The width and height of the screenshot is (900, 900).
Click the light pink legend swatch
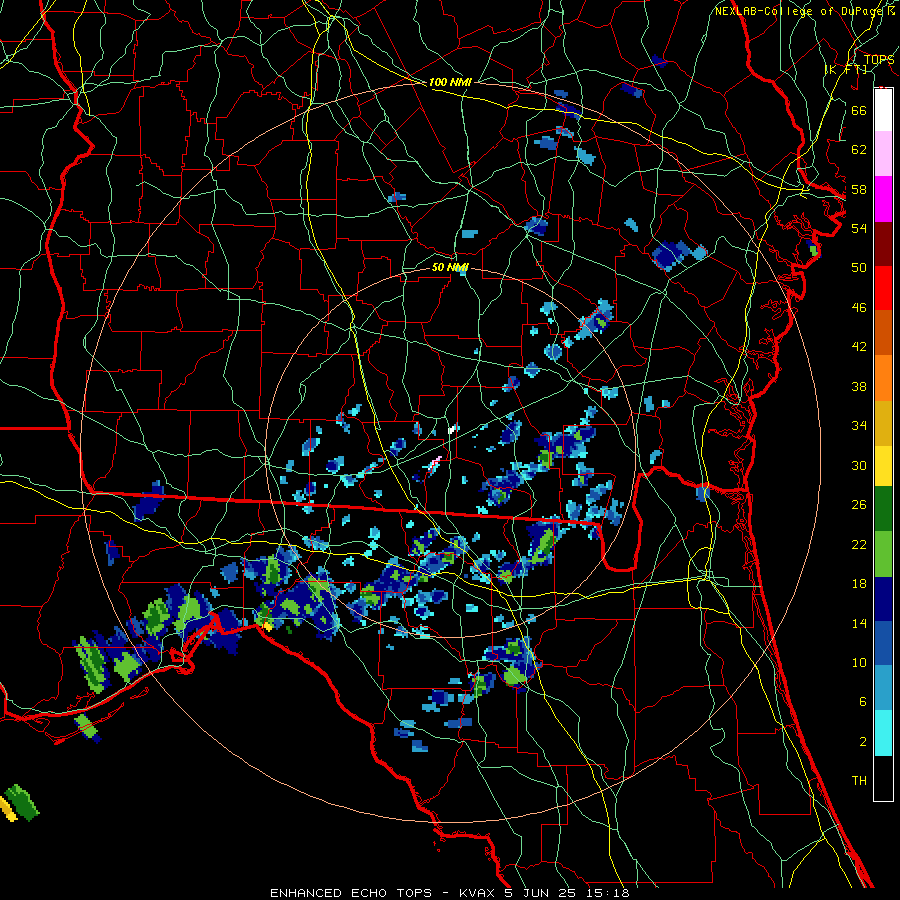[x=883, y=153]
